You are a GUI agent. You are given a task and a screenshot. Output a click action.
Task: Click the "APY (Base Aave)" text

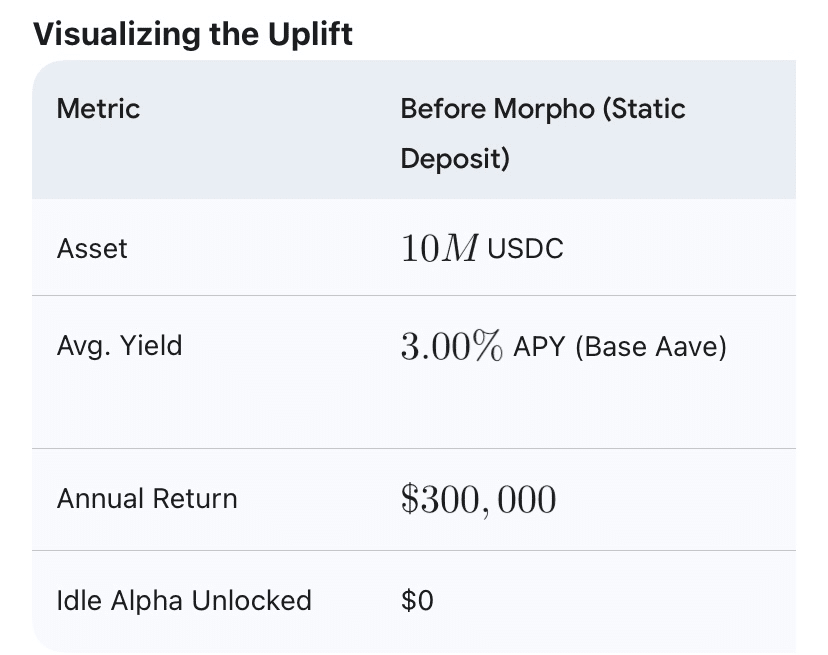click(x=619, y=346)
